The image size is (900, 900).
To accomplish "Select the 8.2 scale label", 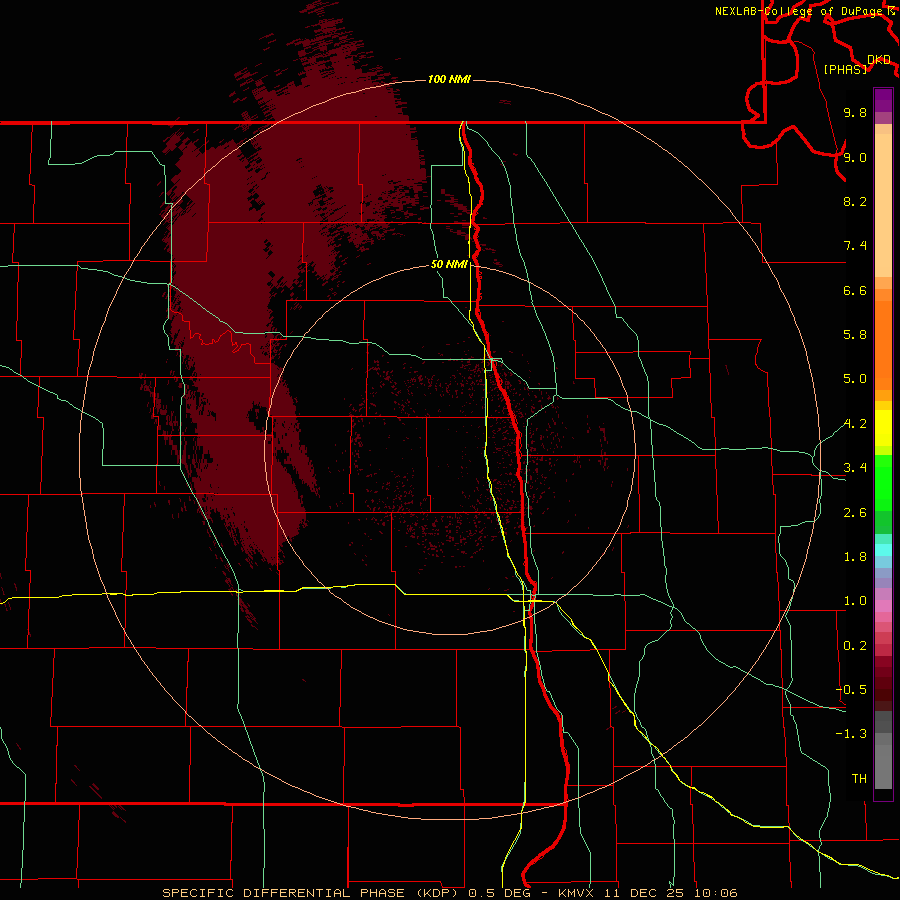I will (x=855, y=201).
